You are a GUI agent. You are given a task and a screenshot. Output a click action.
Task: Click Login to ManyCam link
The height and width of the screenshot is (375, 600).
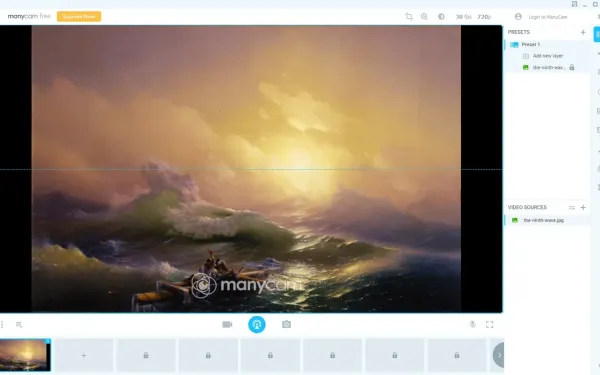[x=548, y=17]
